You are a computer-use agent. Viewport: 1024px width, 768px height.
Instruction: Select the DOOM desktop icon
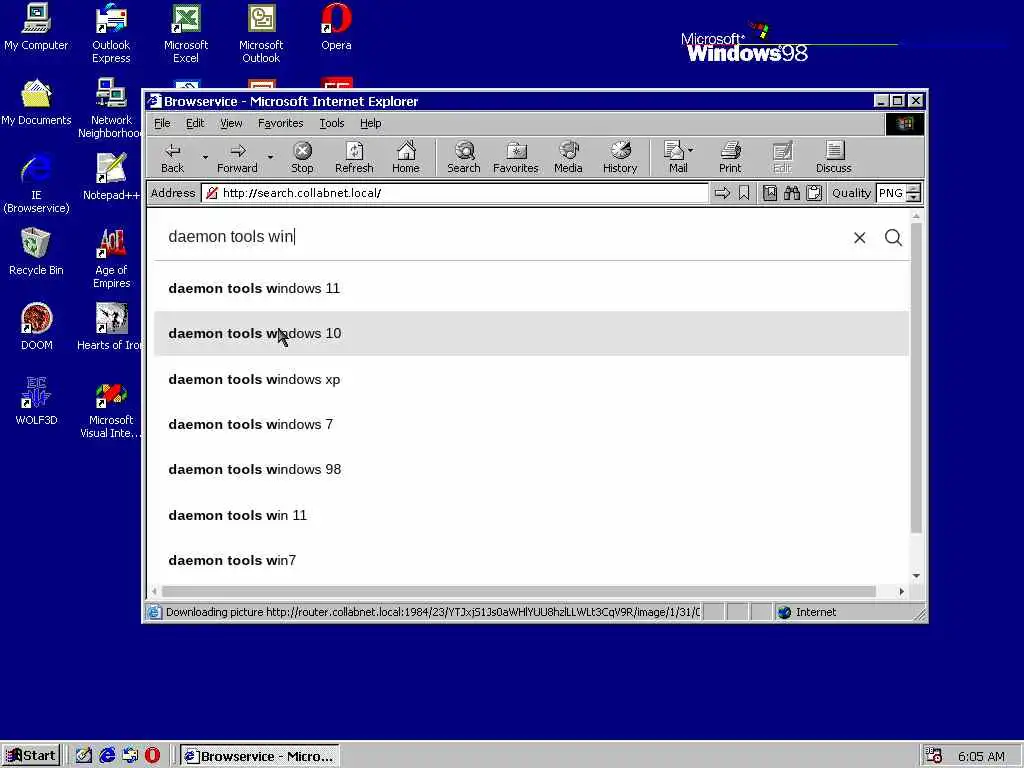tap(36, 327)
